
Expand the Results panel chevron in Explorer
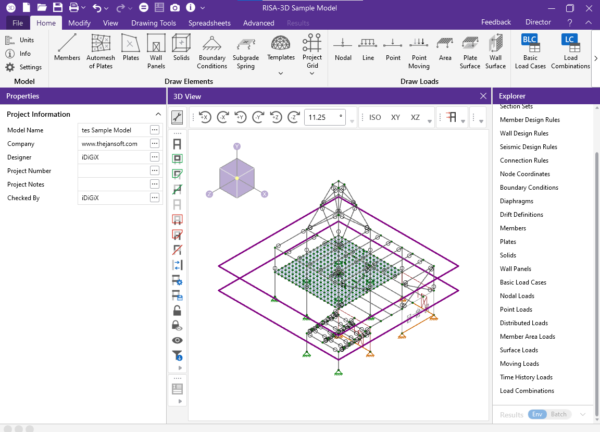tap(583, 414)
